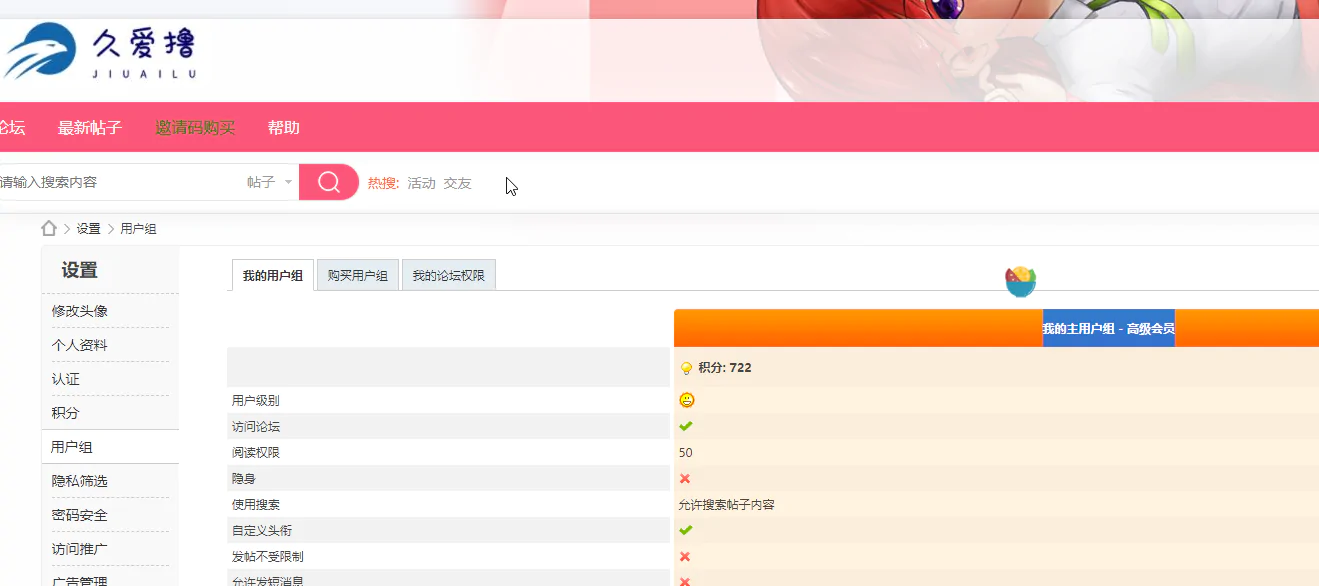This screenshot has width=1319, height=586.
Task: Click the 活动 hot search link
Action: (x=421, y=183)
